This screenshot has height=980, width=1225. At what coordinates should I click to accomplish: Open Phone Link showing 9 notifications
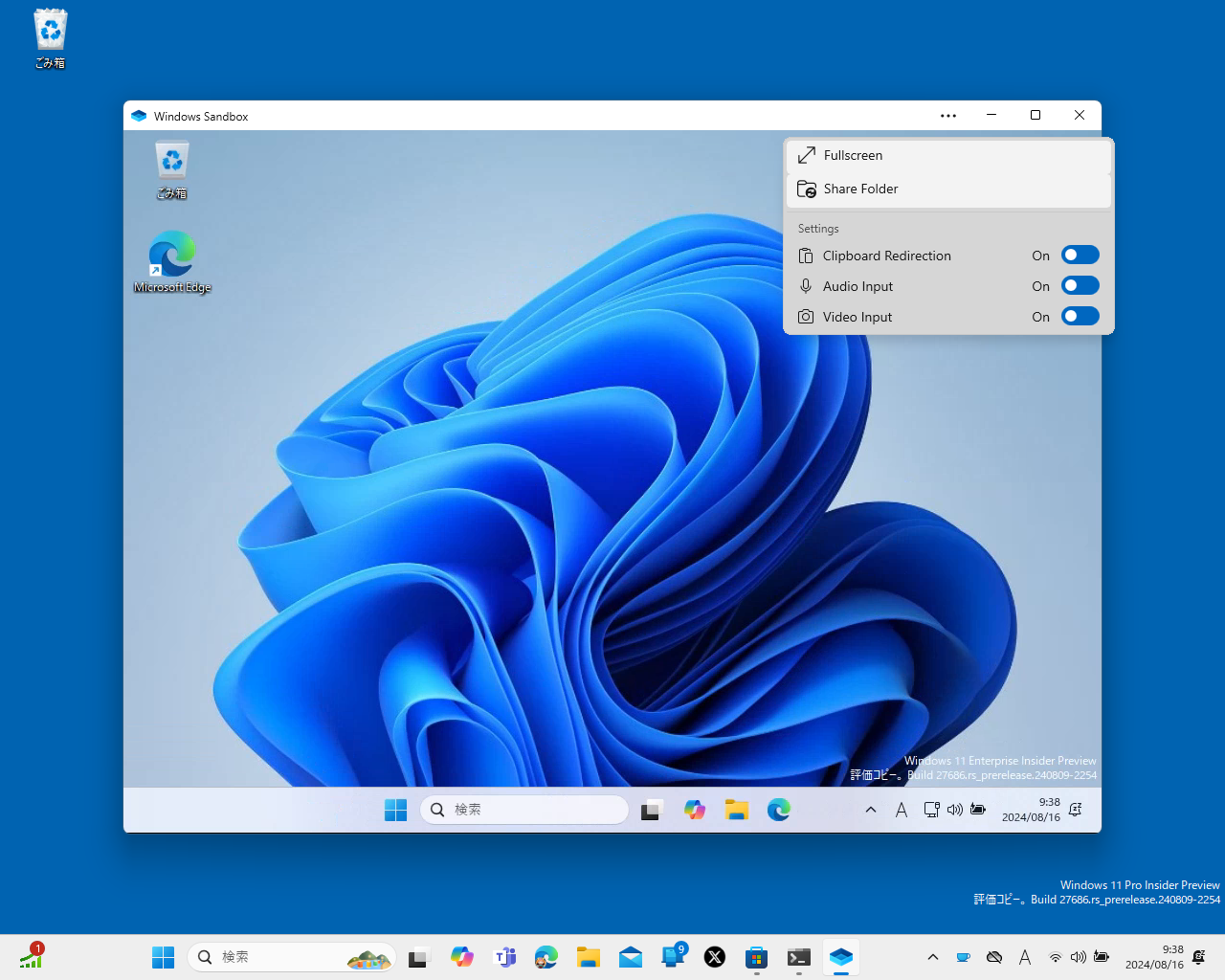coord(673,957)
